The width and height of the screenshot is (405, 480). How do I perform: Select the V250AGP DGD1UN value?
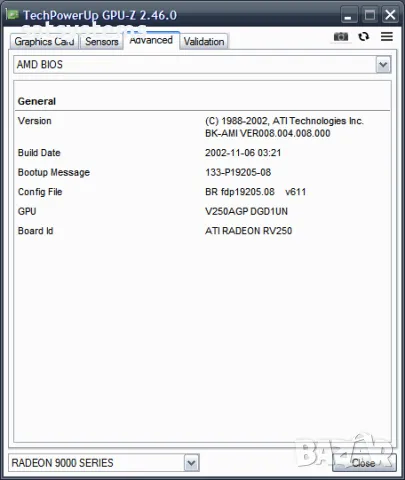246,211
